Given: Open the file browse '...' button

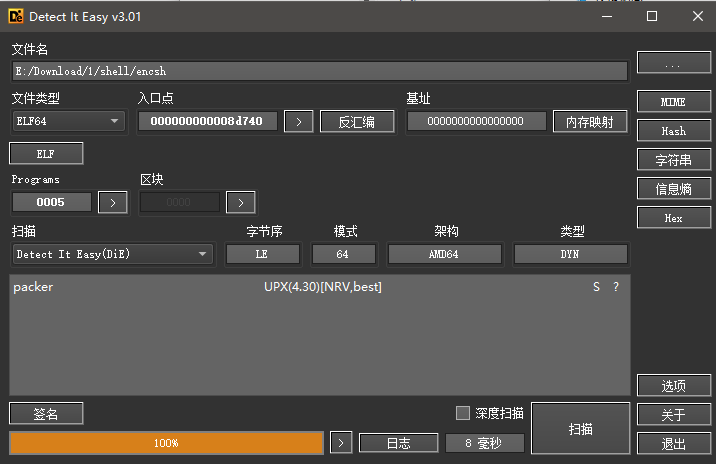Looking at the screenshot, I should point(674,63).
